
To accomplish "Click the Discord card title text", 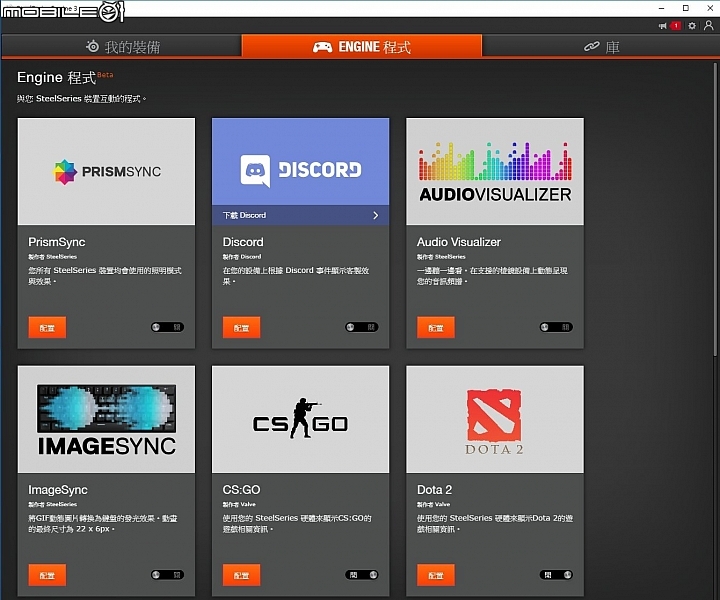I will click(x=243, y=242).
